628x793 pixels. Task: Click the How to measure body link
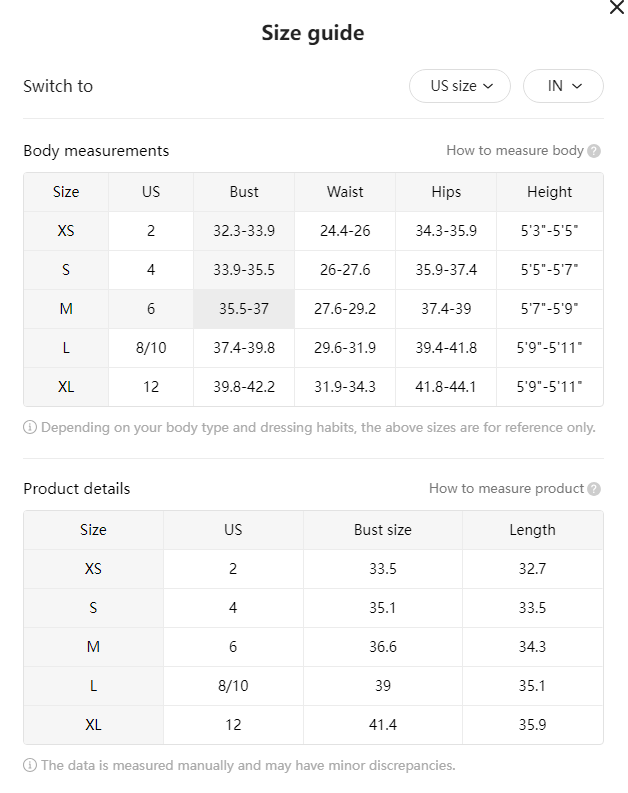[x=515, y=150]
